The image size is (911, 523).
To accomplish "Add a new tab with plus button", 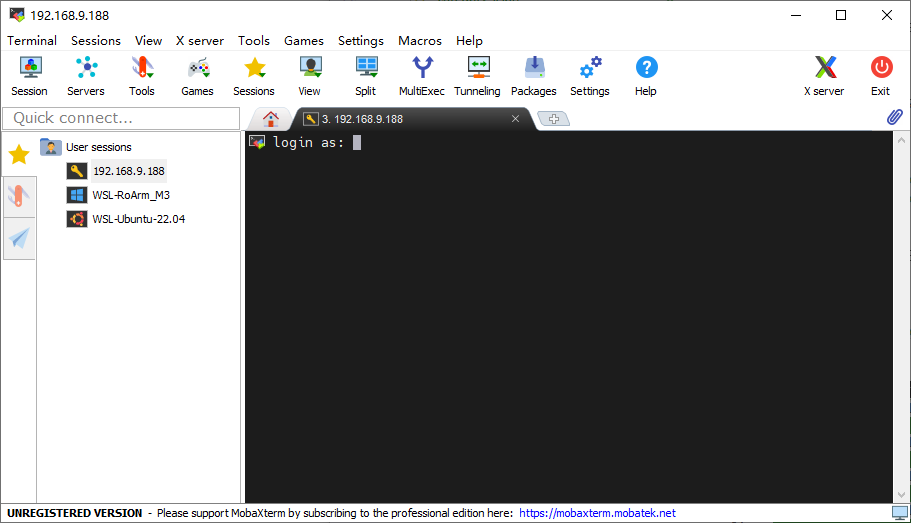I will click(554, 119).
